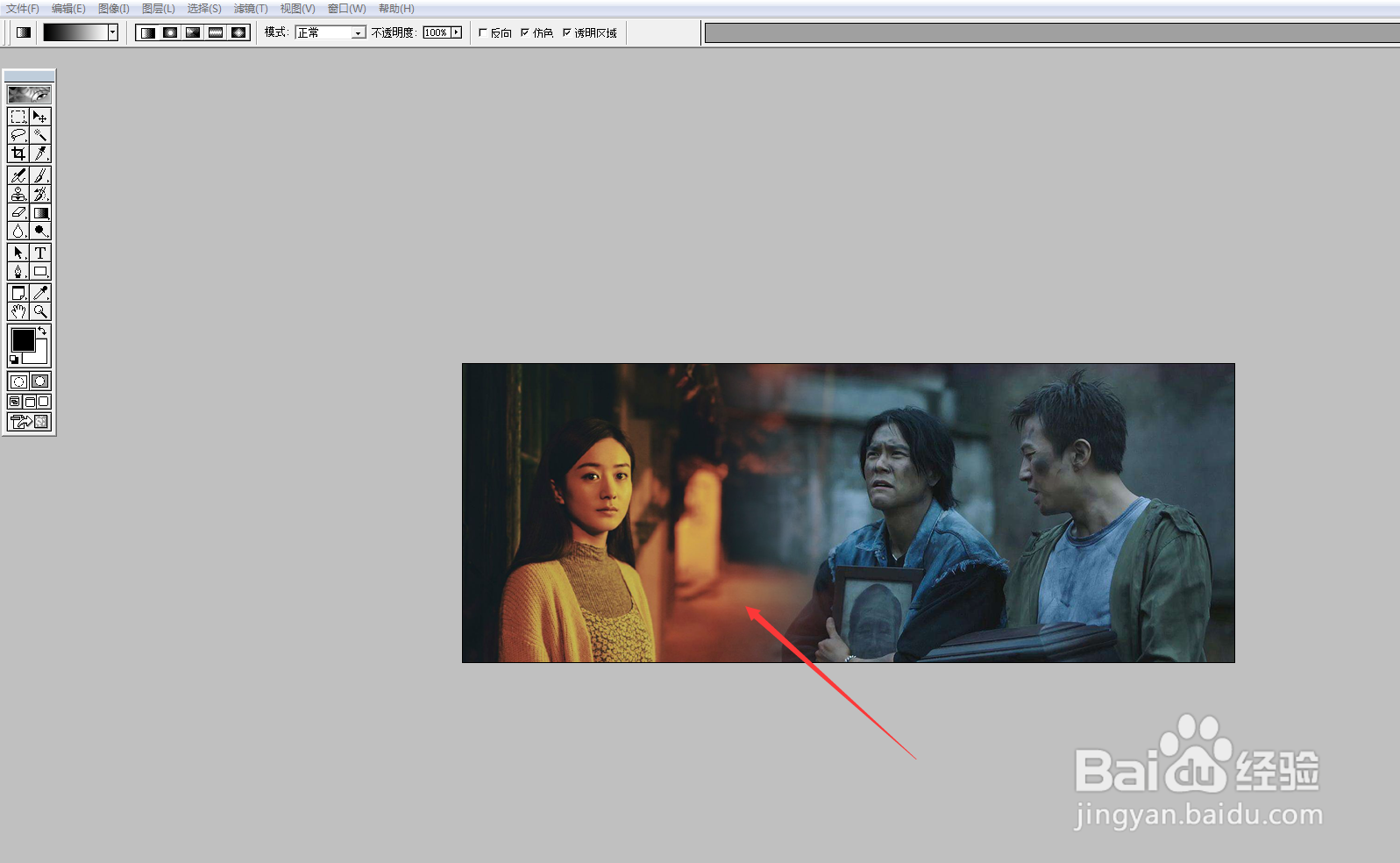Choose Reflected Gradient style
Image resolution: width=1400 pixels, height=863 pixels.
pos(216,32)
